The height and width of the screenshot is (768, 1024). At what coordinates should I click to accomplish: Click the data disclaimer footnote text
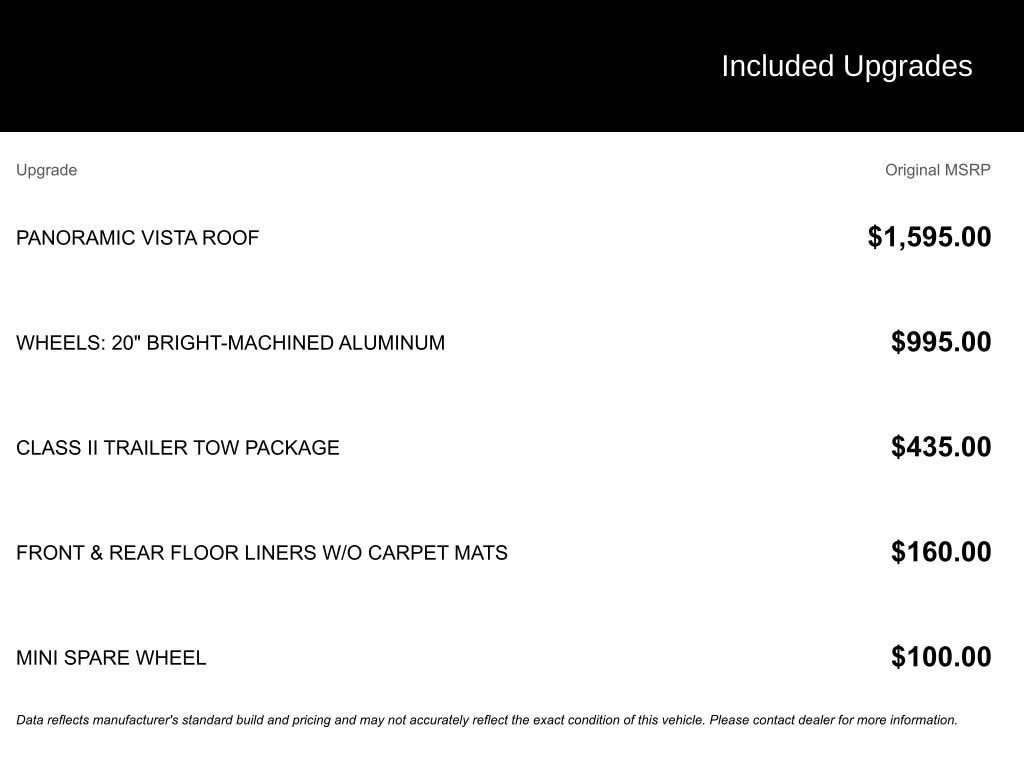pos(487,720)
